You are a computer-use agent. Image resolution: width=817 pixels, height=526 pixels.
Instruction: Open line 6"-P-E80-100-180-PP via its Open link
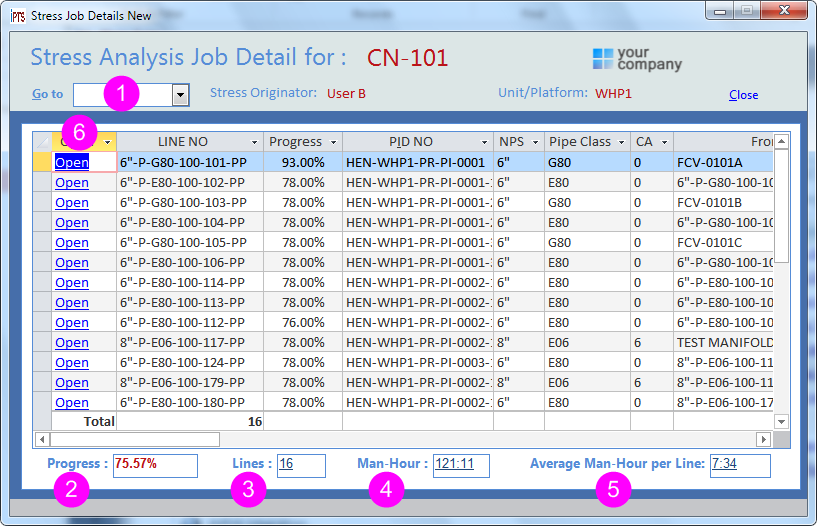pos(72,403)
